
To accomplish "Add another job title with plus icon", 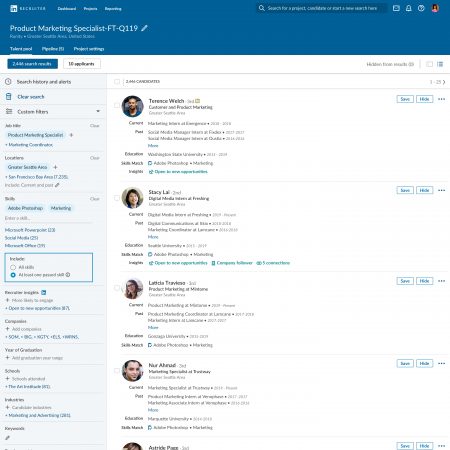I will click(x=71, y=135).
